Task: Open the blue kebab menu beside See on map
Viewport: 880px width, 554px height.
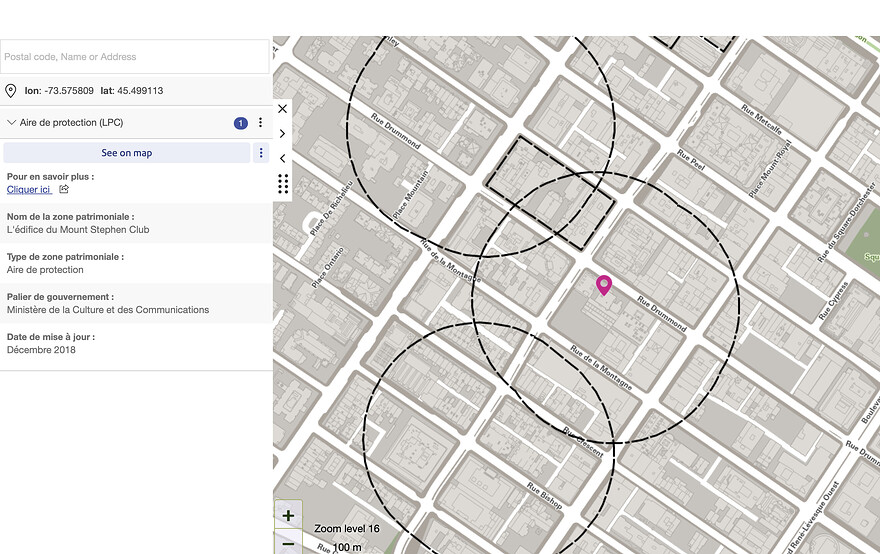Action: 261,153
